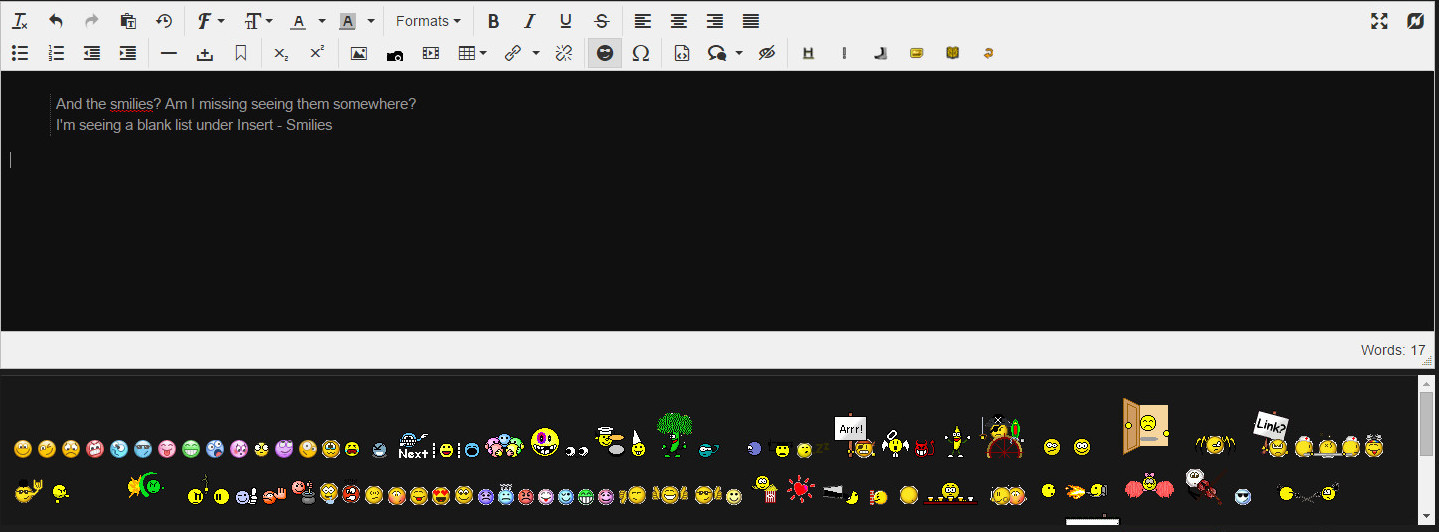Insert the 'Arrr!' sign smiley
1439x532 pixels.
(x=855, y=438)
